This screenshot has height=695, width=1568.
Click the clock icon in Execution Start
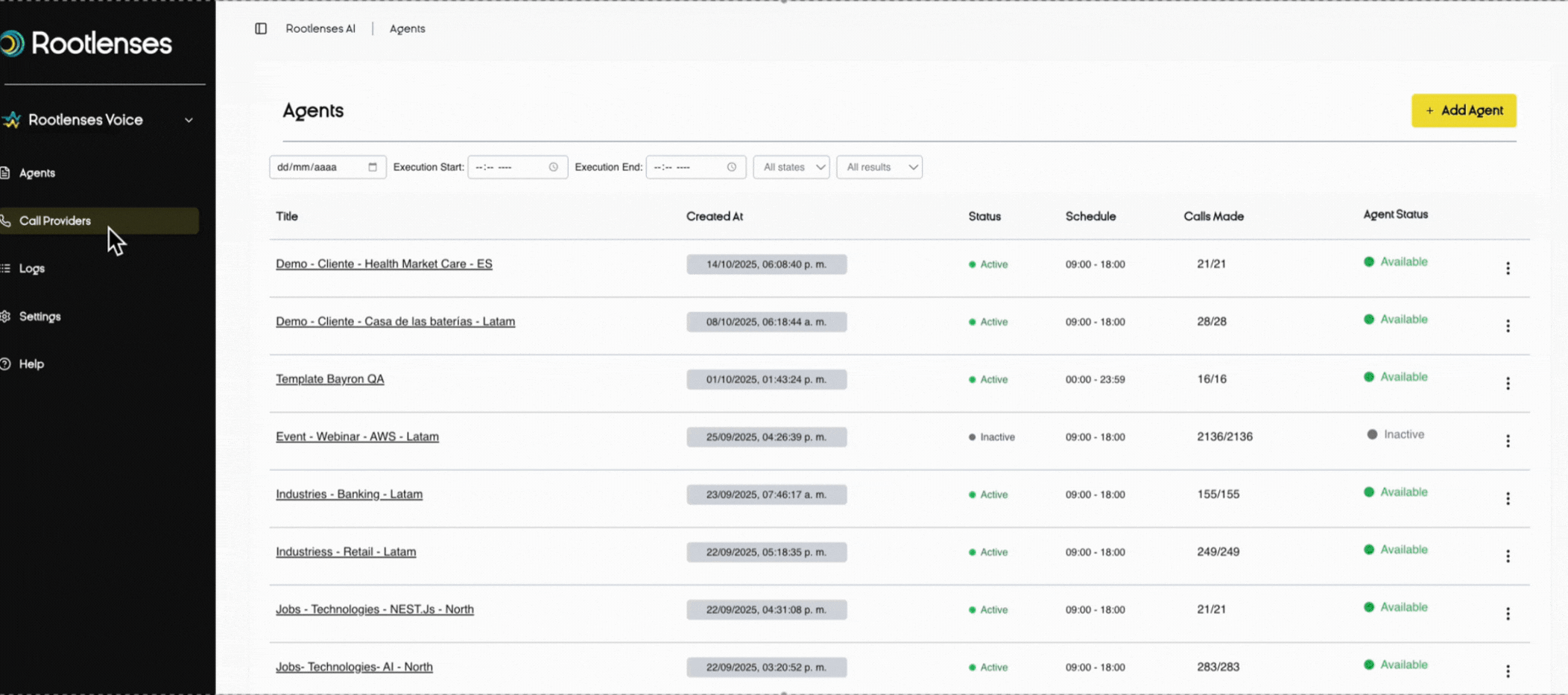click(553, 167)
